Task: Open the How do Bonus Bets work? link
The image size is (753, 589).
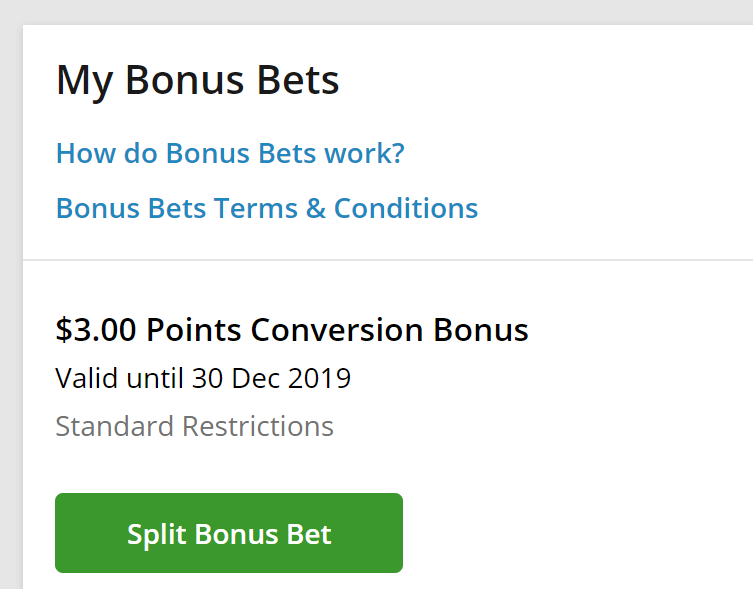Action: (x=230, y=154)
